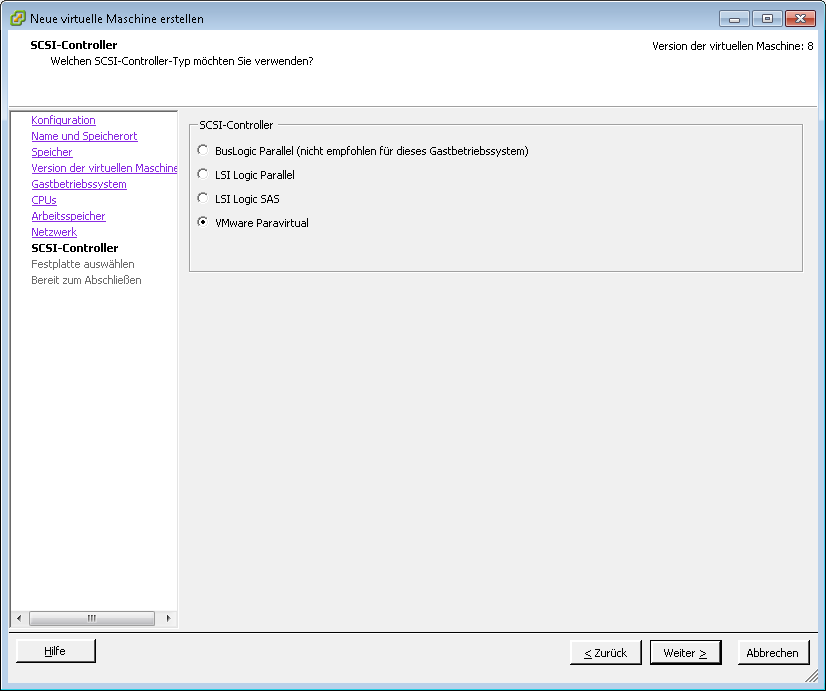Select LSI Logic SAS controller
The image size is (826, 691).
click(203, 199)
